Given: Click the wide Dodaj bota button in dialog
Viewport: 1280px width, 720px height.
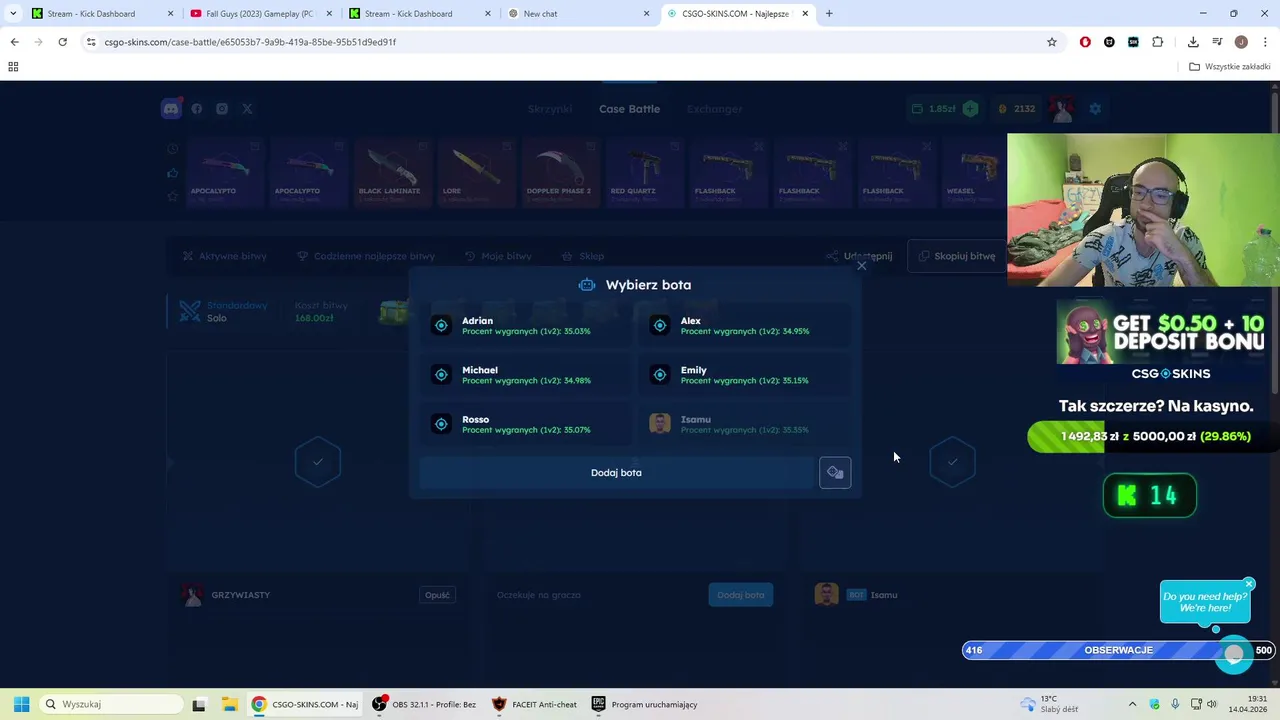Looking at the screenshot, I should pos(616,473).
